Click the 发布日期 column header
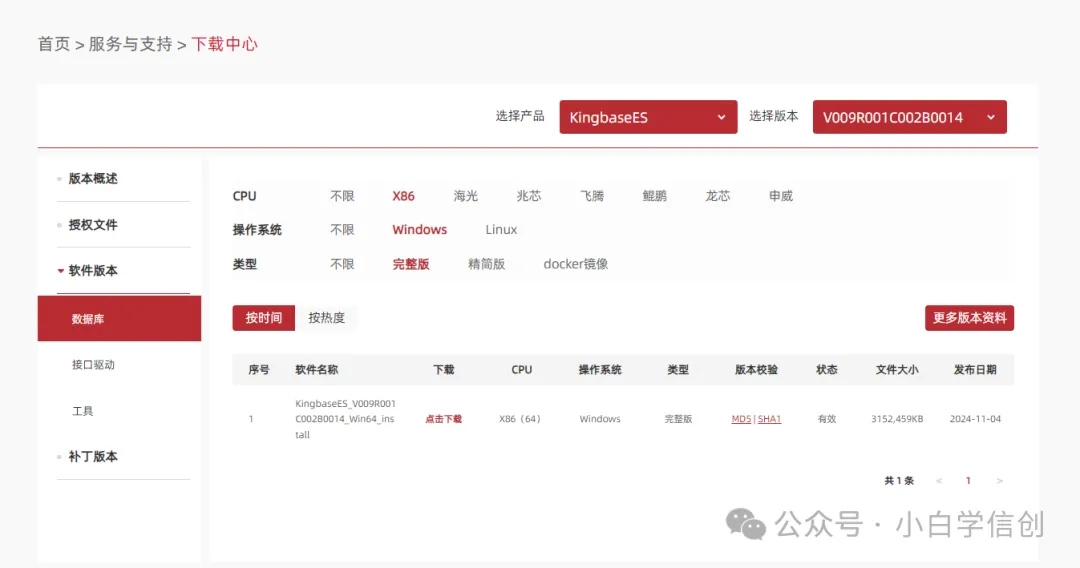 pos(975,370)
